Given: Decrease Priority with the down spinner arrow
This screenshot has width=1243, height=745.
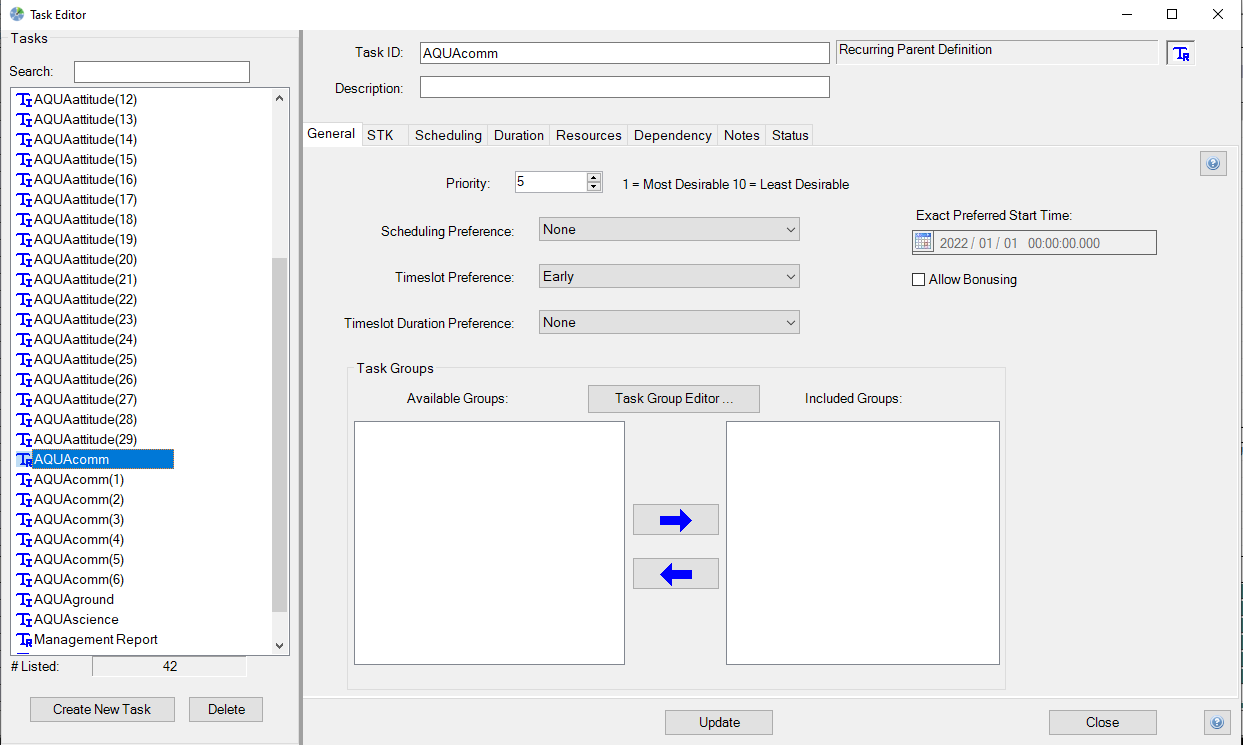Looking at the screenshot, I should tap(593, 187).
